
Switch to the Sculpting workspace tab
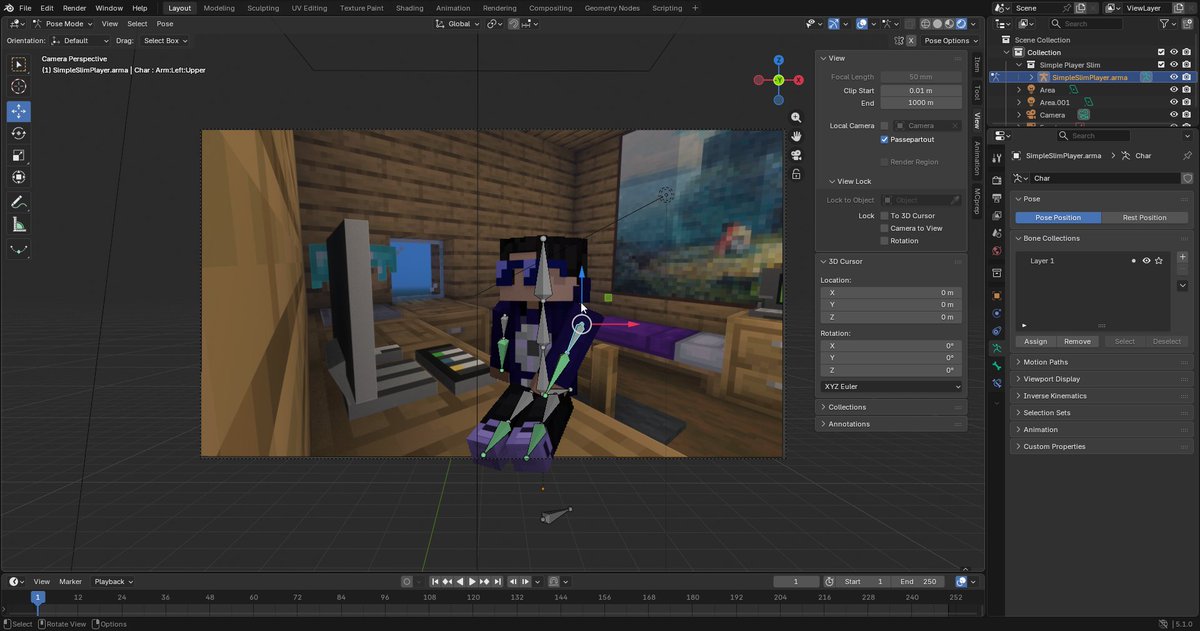[x=263, y=8]
